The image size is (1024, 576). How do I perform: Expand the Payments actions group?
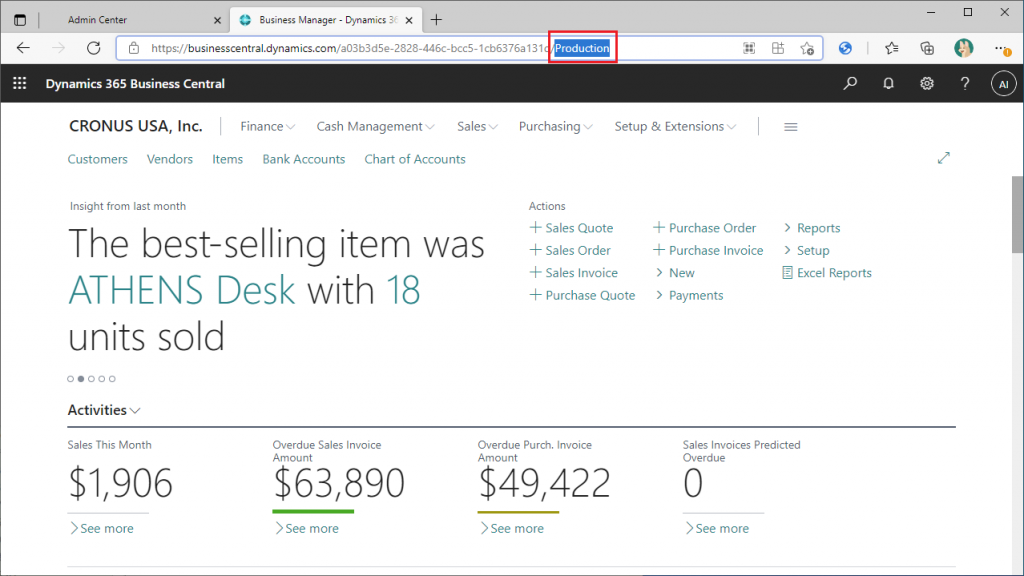[689, 295]
